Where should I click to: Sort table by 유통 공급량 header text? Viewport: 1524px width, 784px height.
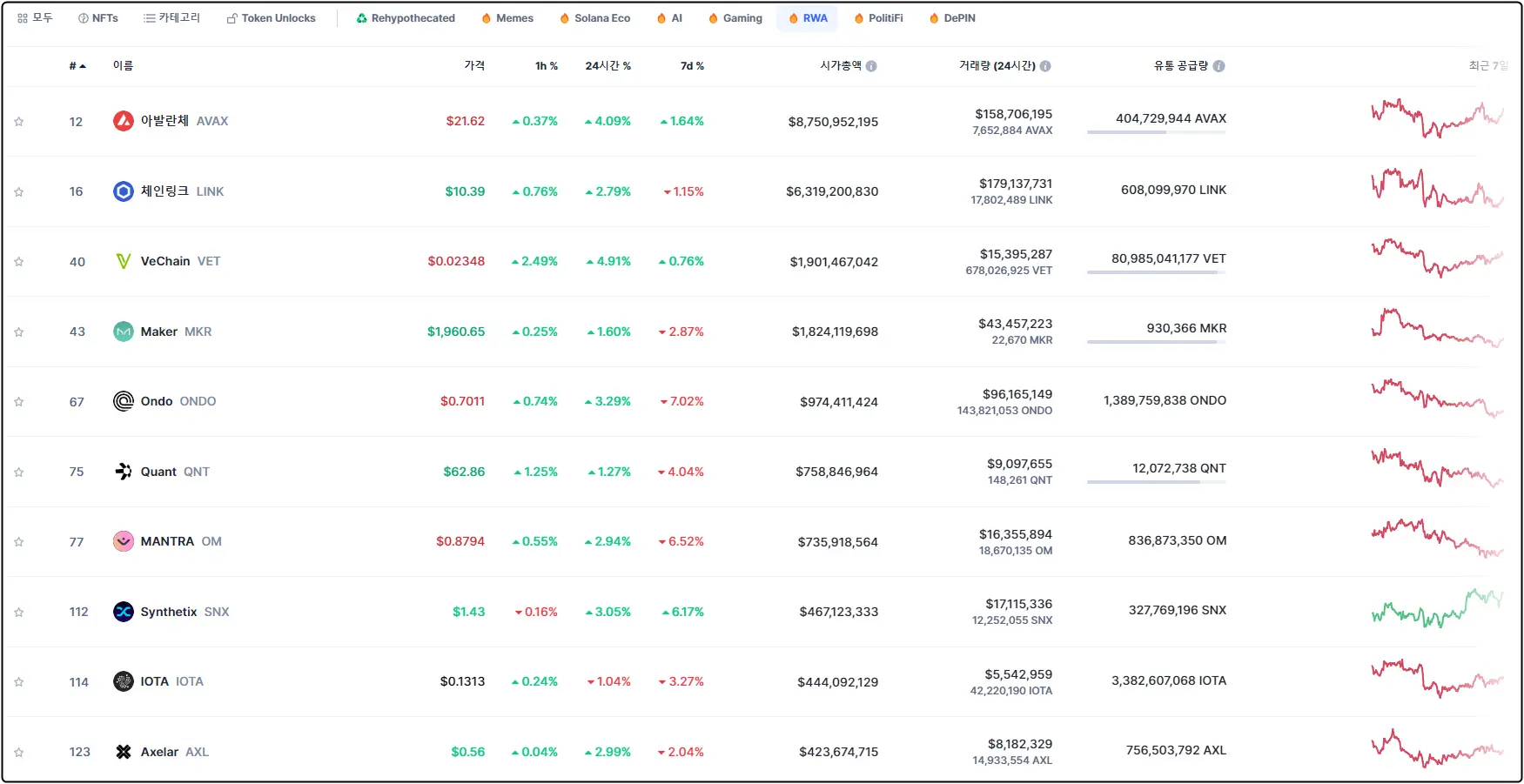1181,66
